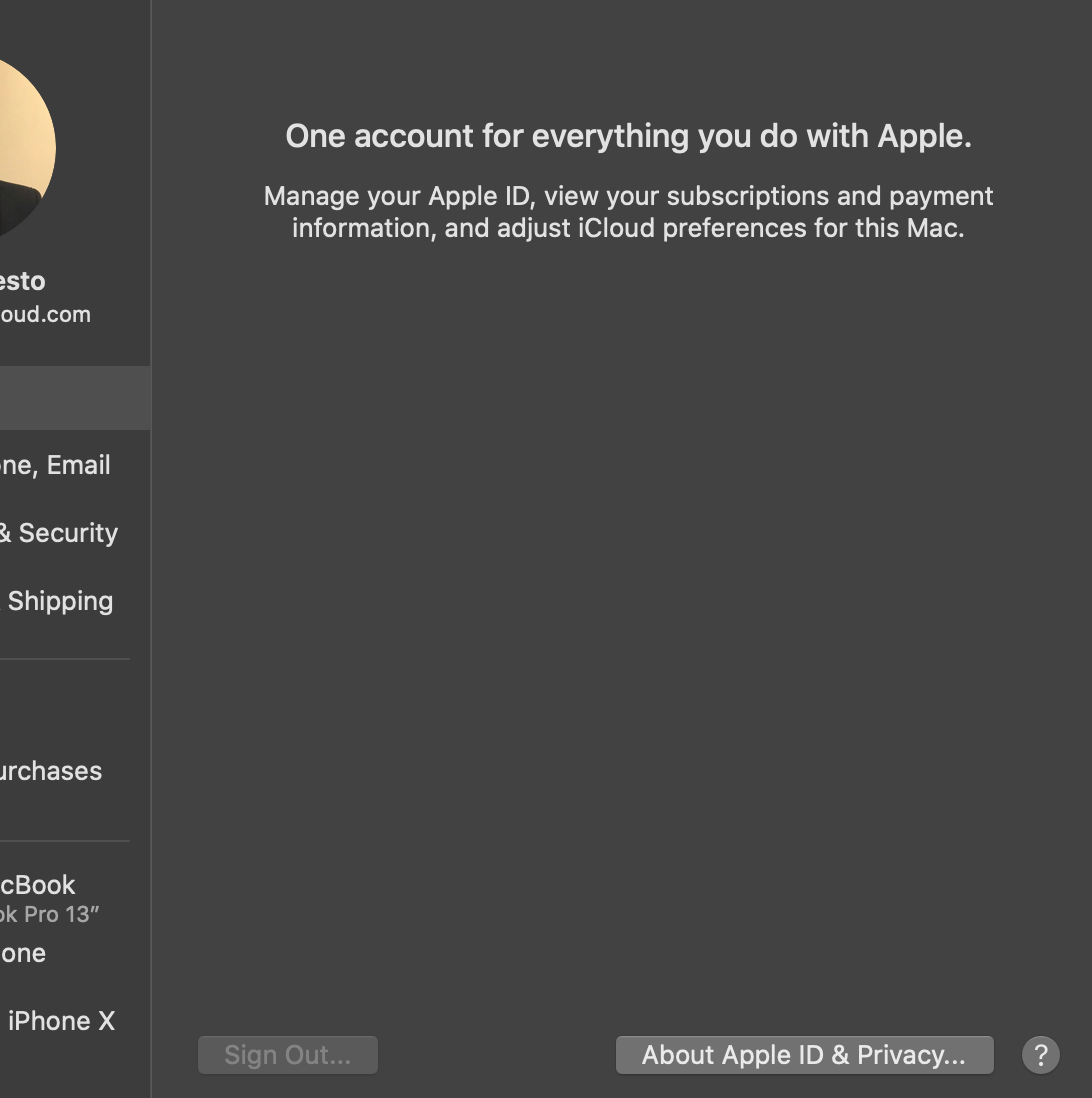Click the "One account for everything" heading
Screen dimensions: 1092x1098
tap(628, 136)
